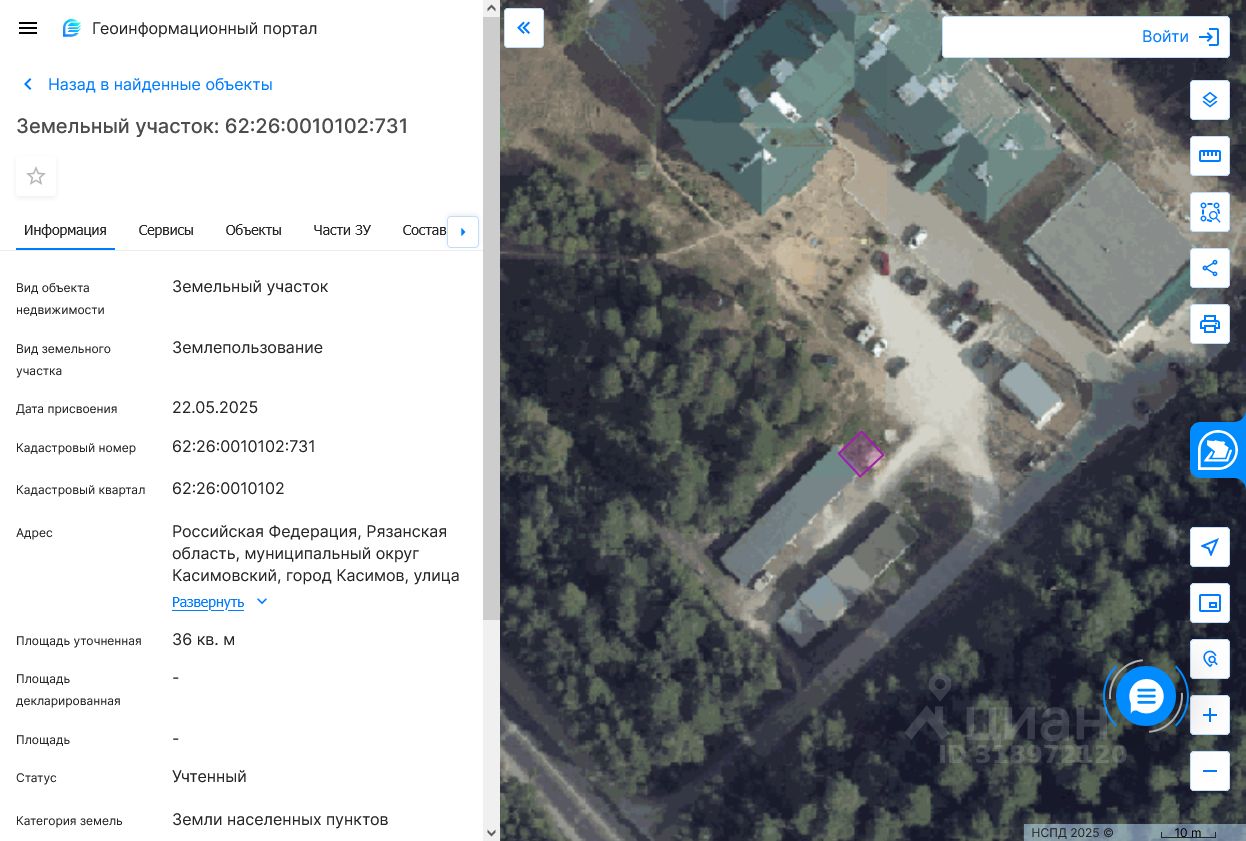Open the map layers panel
The image size is (1246, 841).
pyautogui.click(x=1210, y=100)
